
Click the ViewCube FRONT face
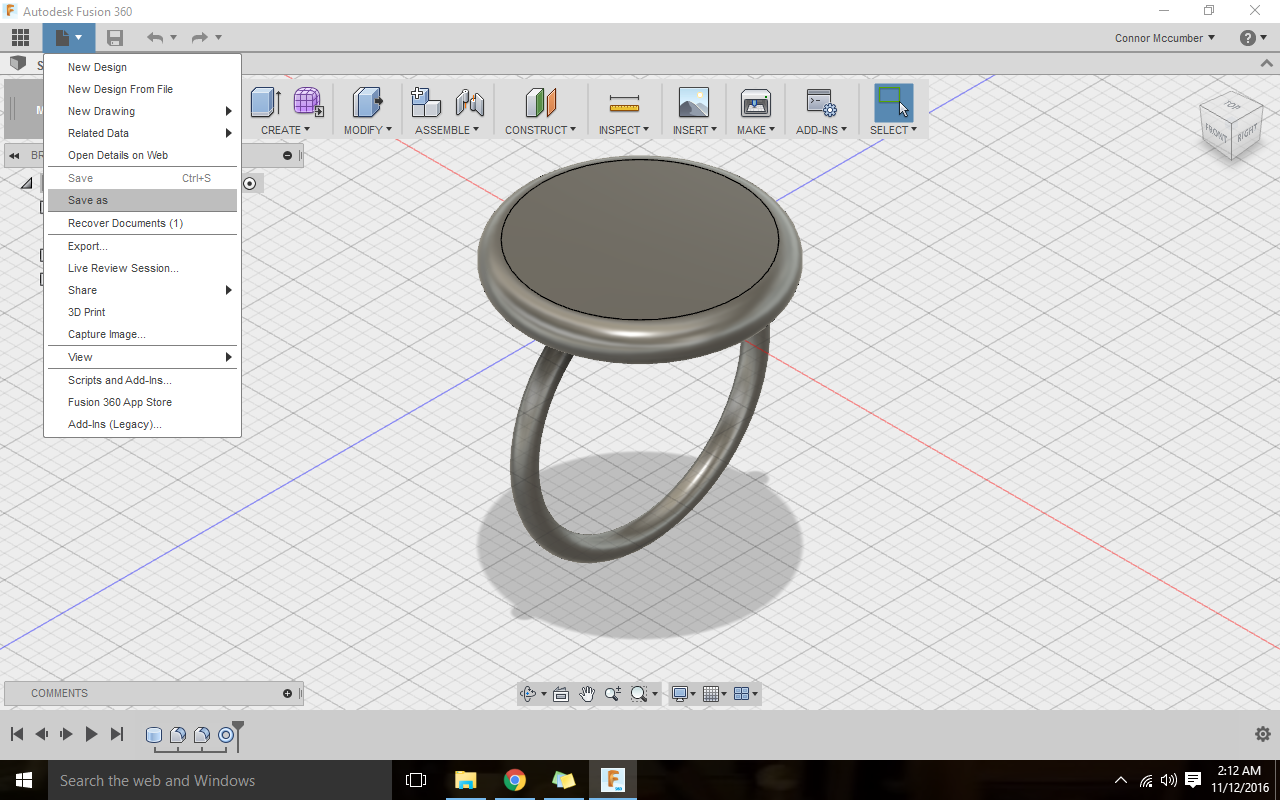click(x=1216, y=135)
